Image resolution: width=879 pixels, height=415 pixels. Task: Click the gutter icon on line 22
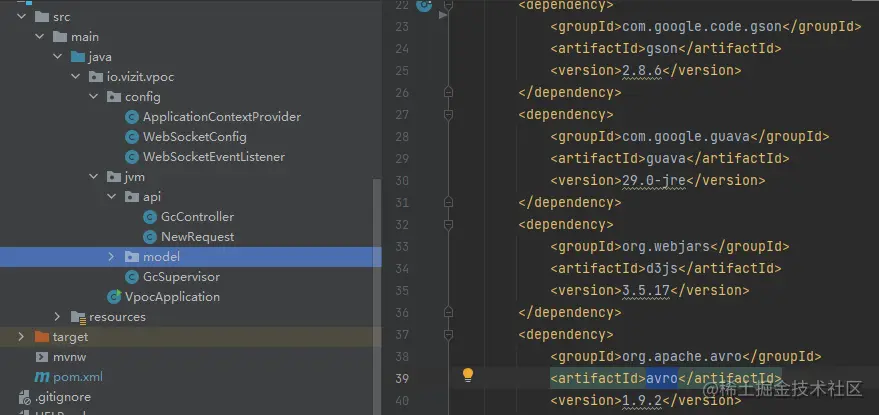(425, 5)
